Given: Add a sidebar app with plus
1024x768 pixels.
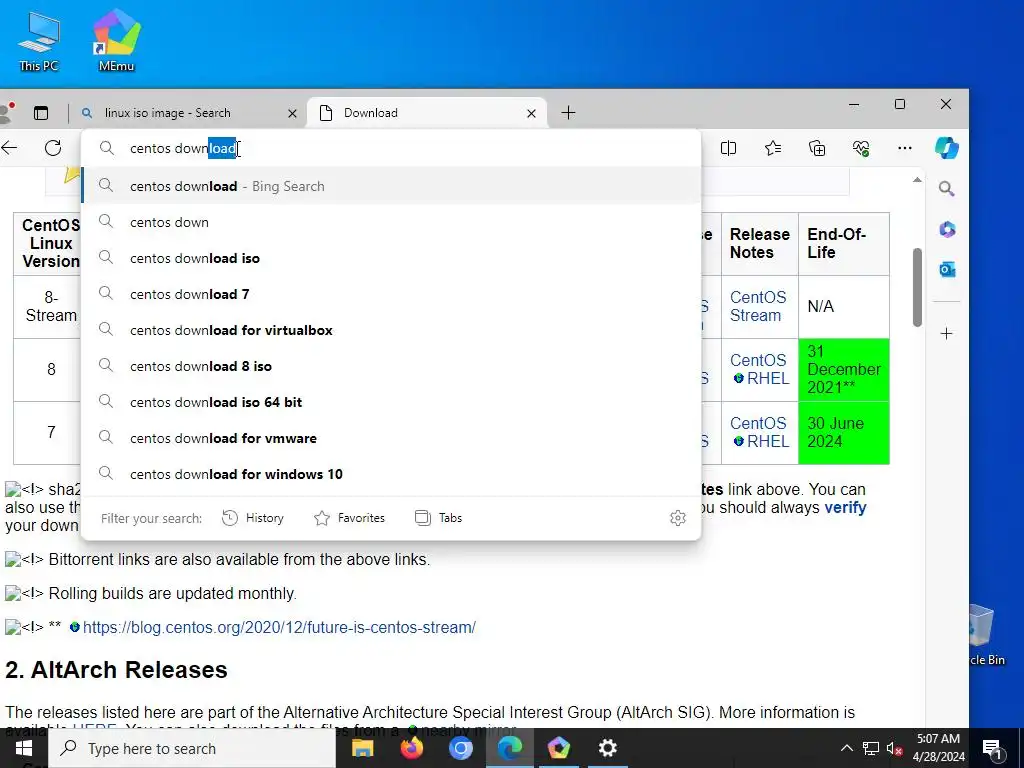Looking at the screenshot, I should point(946,334).
